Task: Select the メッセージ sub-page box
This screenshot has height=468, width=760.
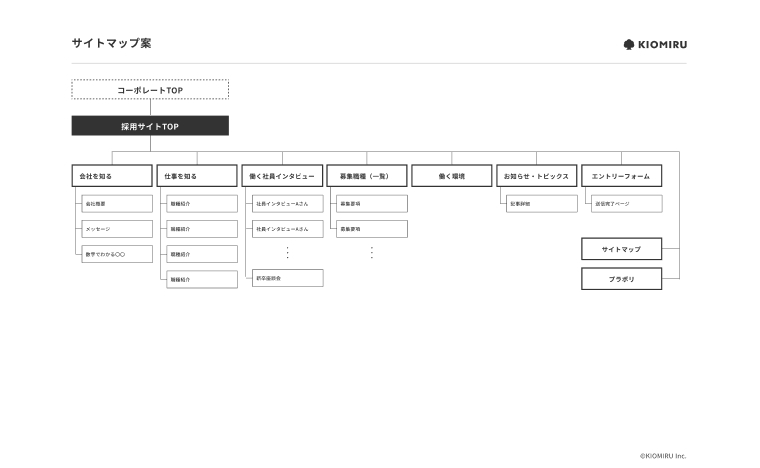Action: (117, 229)
